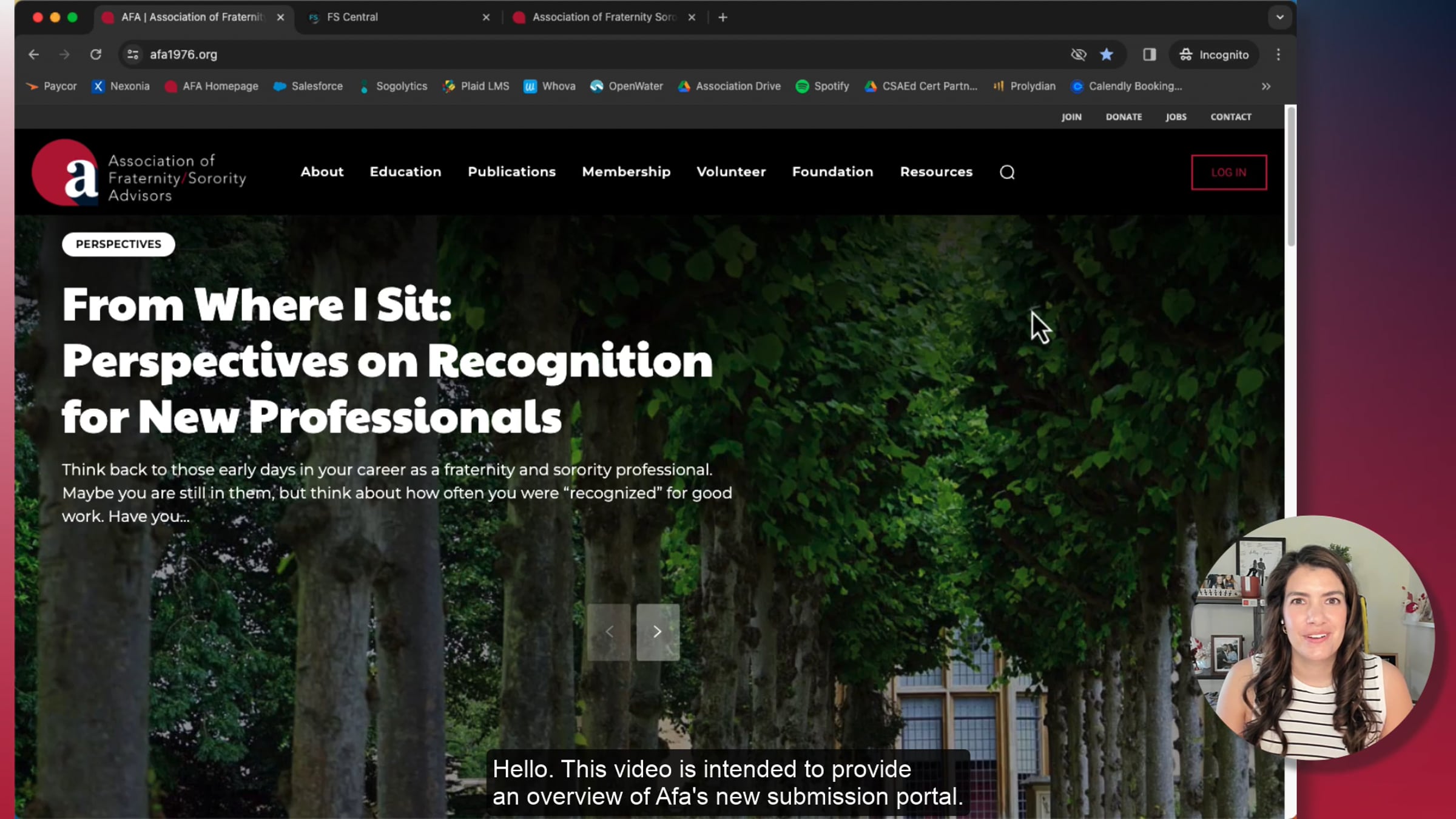The width and height of the screenshot is (1456, 819).
Task: Open the side panel icon
Action: 1149,55
